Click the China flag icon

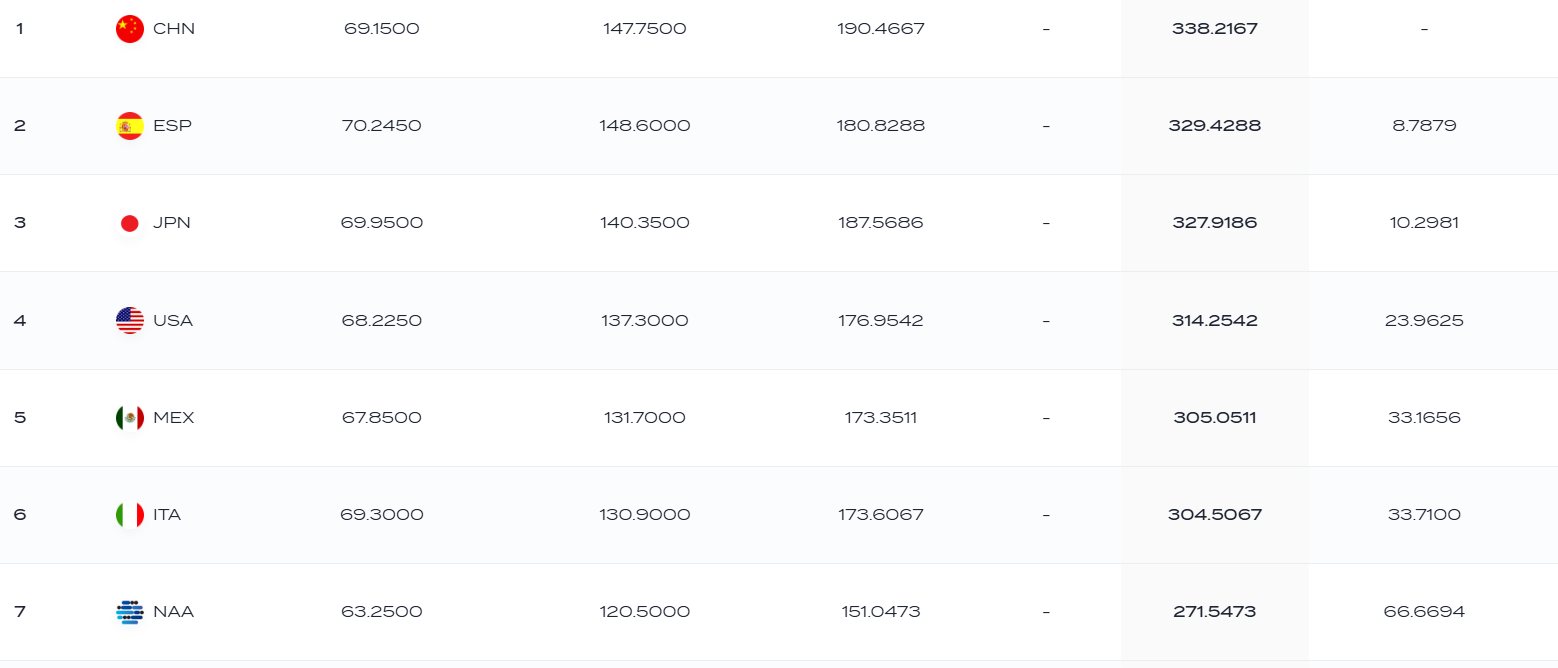point(130,29)
